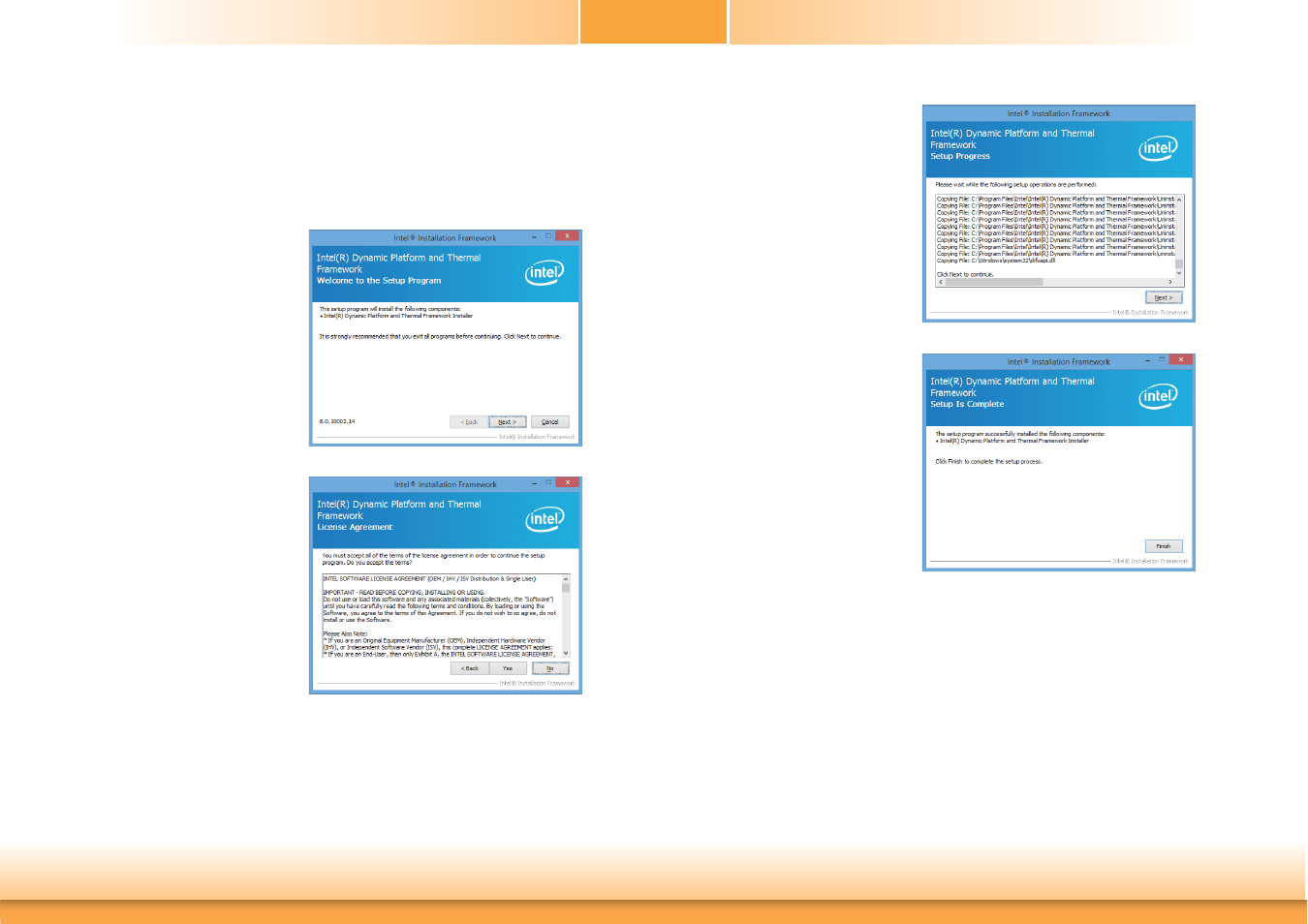
Task: Click 'It is strongly recommended' text in Welcome window
Action: pyautogui.click(x=440, y=337)
